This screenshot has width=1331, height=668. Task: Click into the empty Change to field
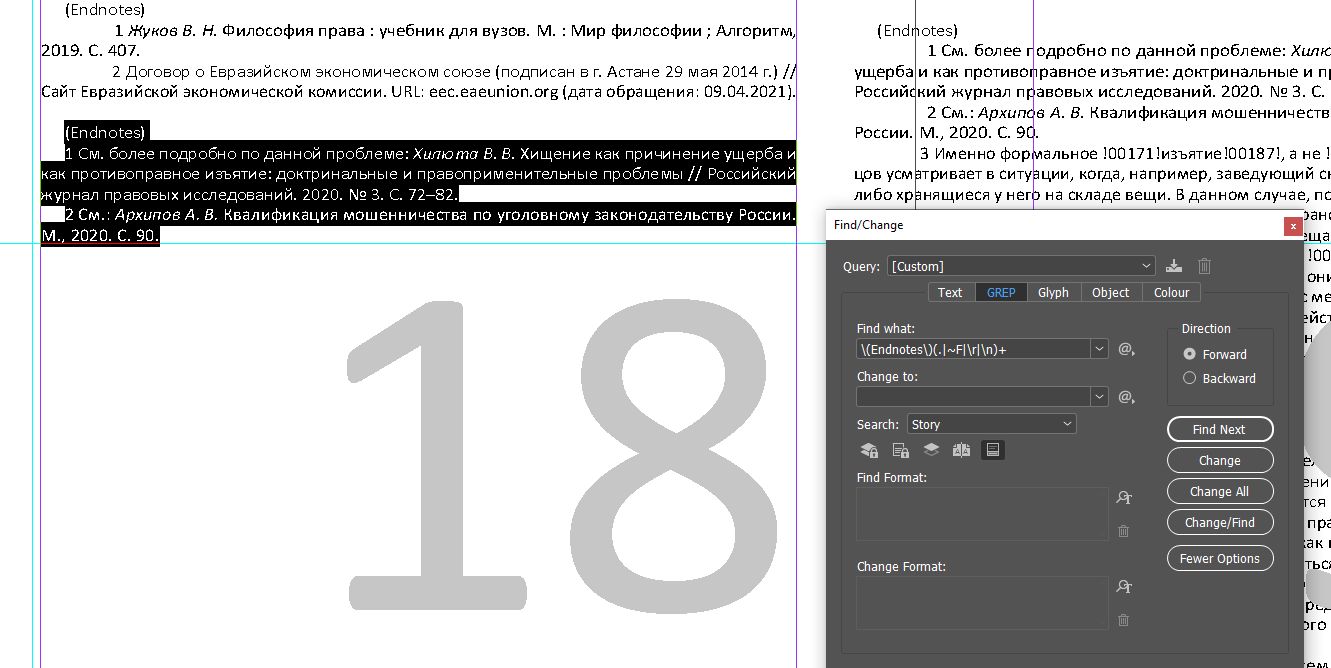point(974,397)
